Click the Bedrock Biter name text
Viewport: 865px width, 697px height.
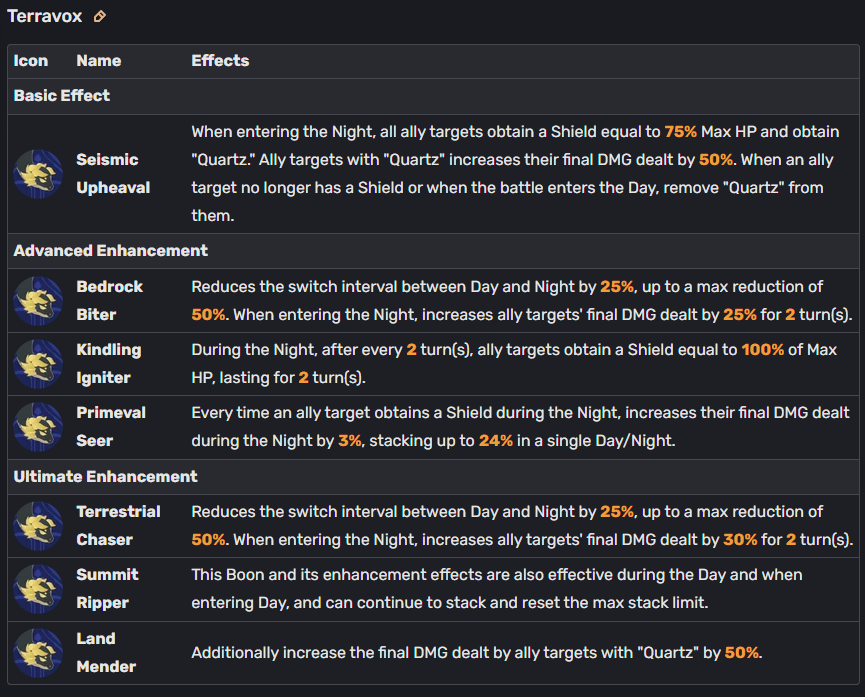pyautogui.click(x=109, y=301)
